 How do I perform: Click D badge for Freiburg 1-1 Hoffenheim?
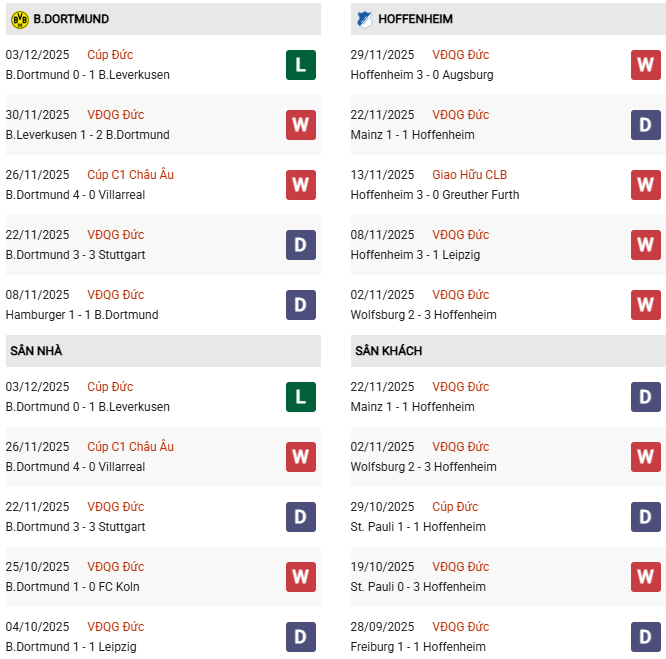pyautogui.click(x=646, y=637)
